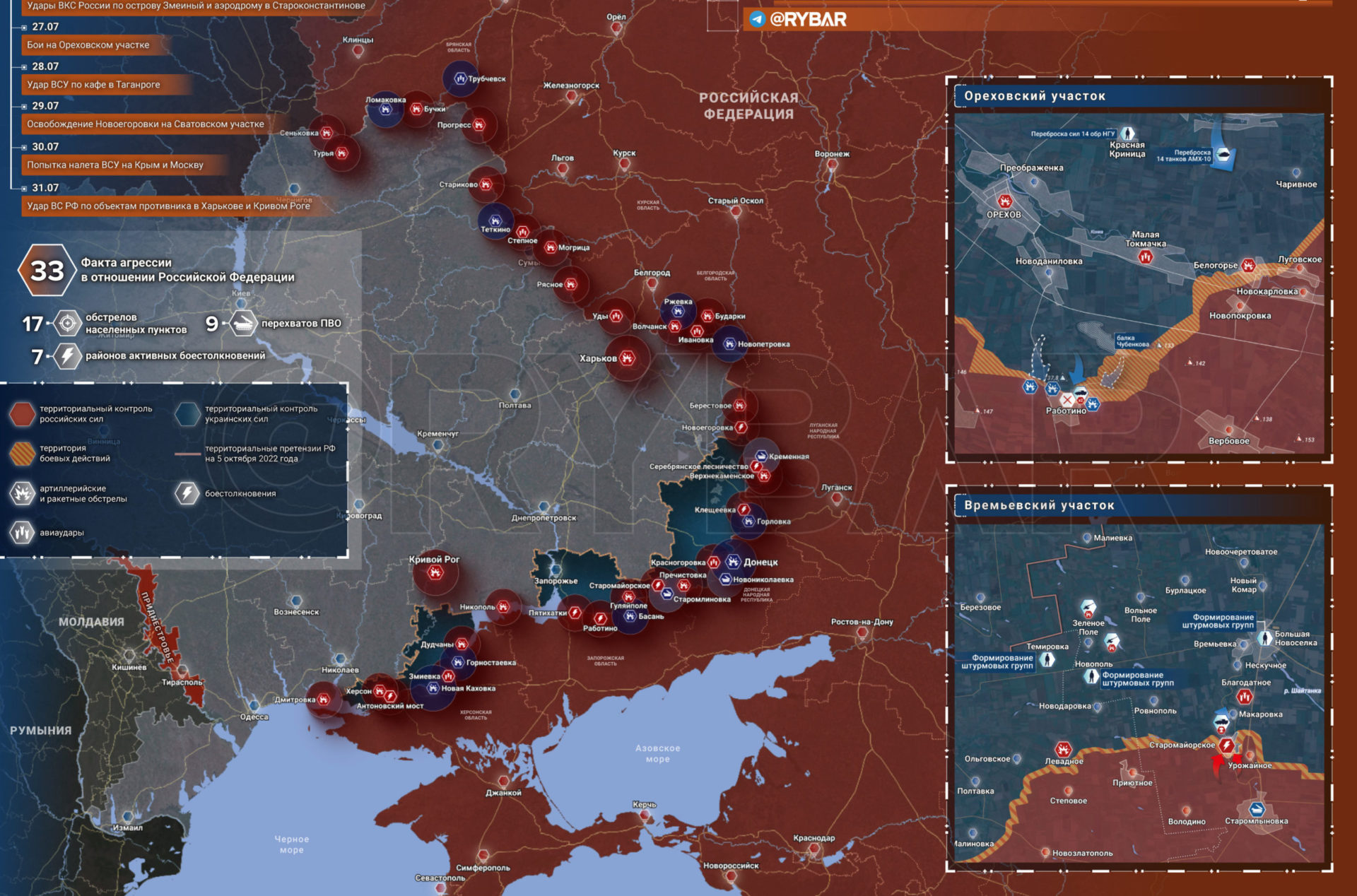Select the 31.07 timeline date

pyautogui.click(x=45, y=188)
